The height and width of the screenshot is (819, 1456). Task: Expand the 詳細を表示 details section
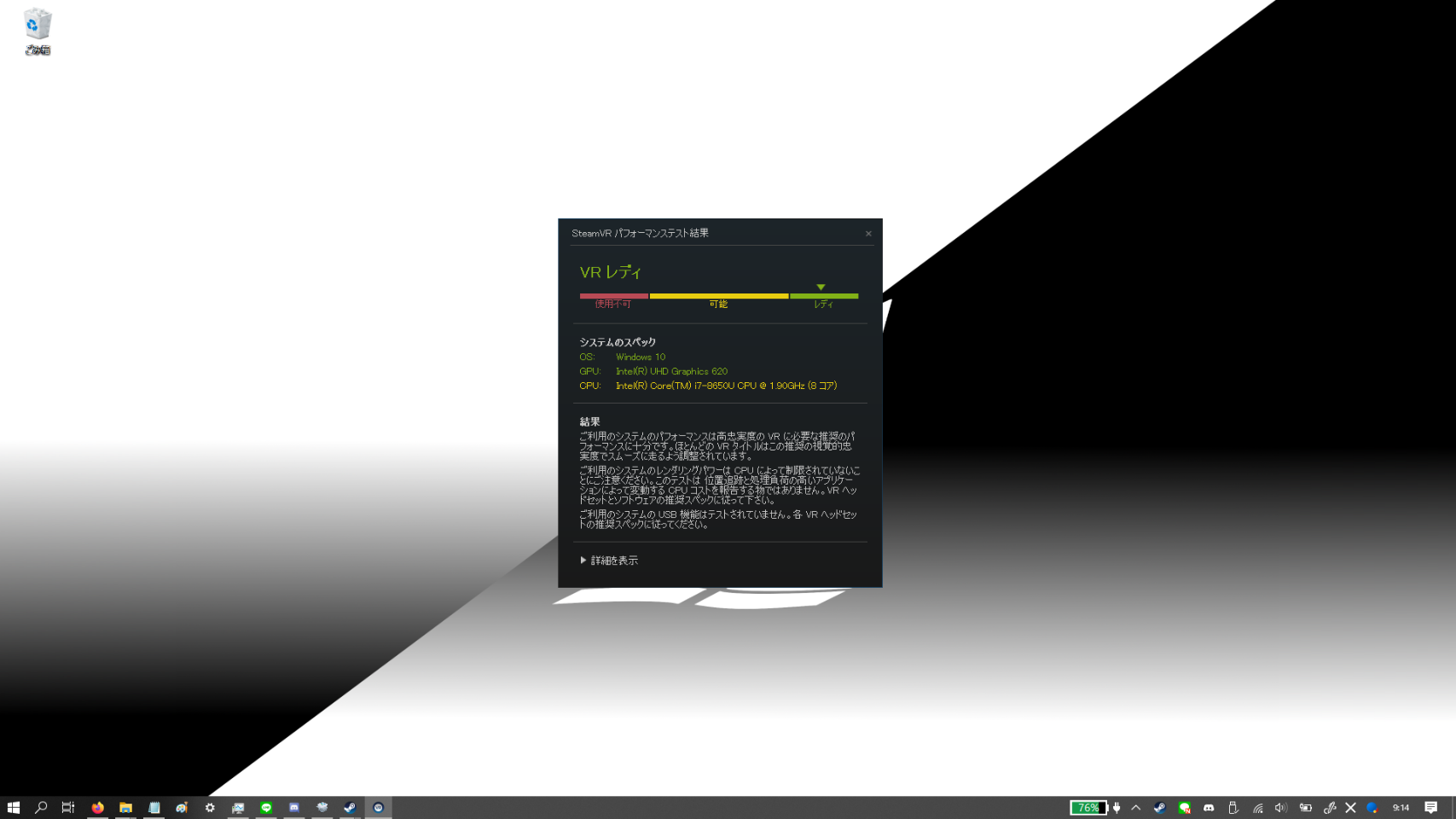[x=609, y=561]
